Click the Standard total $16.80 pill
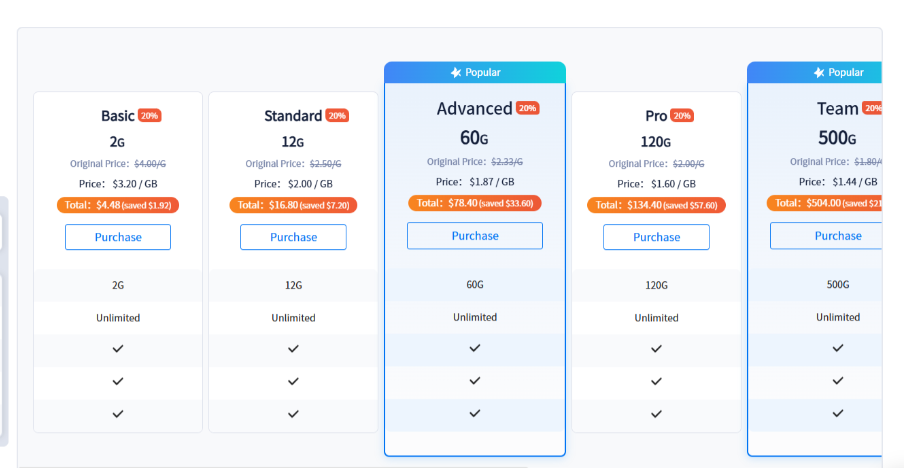 point(293,205)
